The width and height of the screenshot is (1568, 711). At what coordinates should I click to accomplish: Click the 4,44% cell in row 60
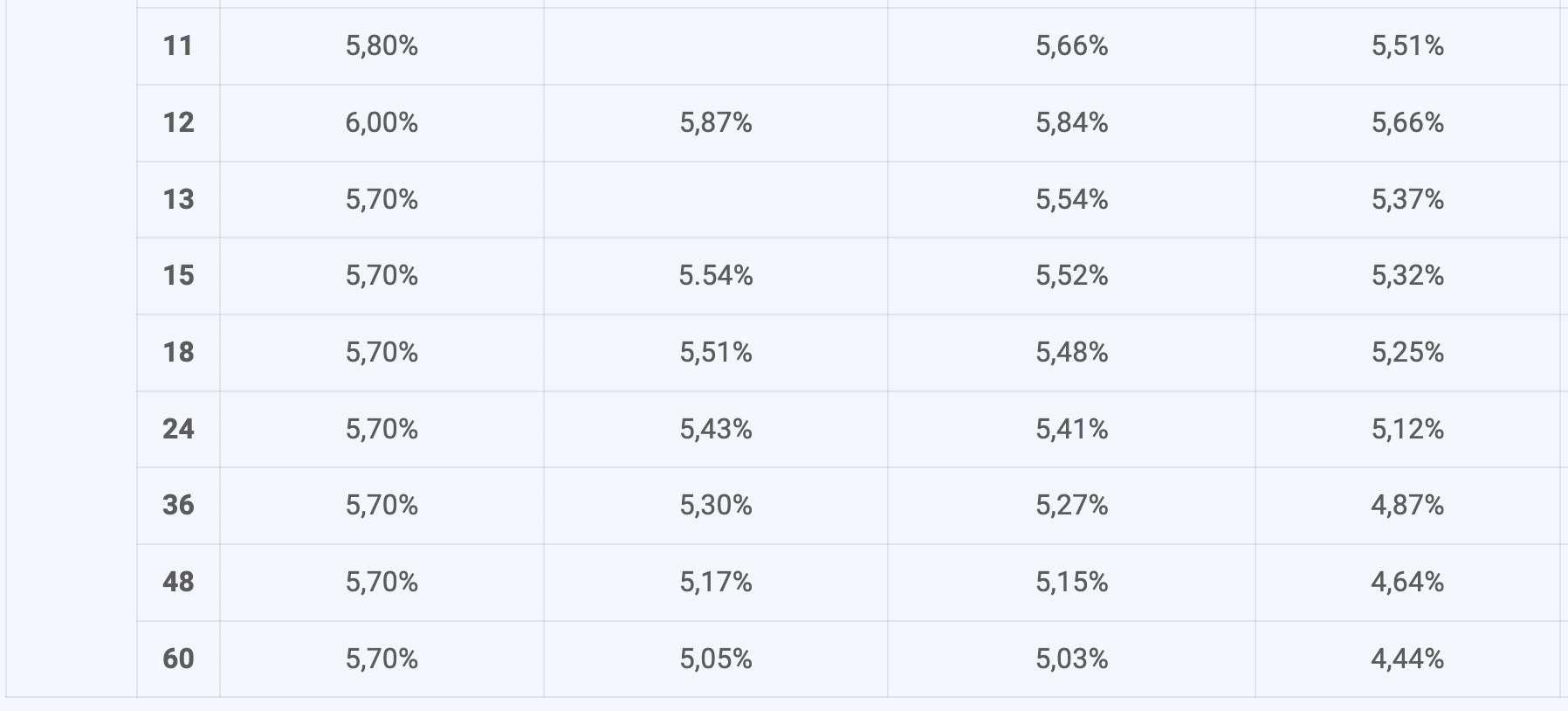click(x=1407, y=658)
